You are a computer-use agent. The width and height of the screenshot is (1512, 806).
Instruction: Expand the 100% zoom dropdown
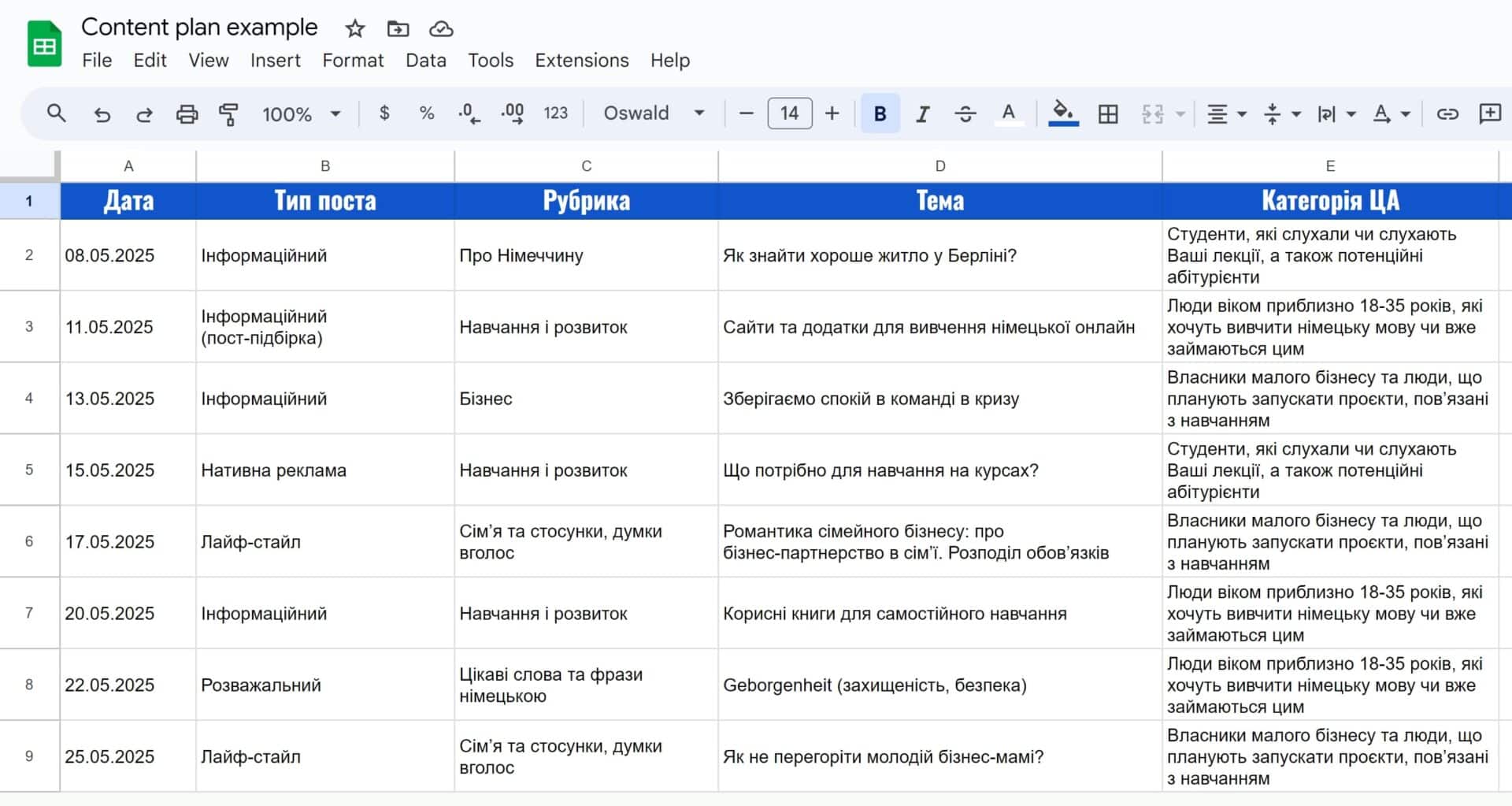point(301,114)
